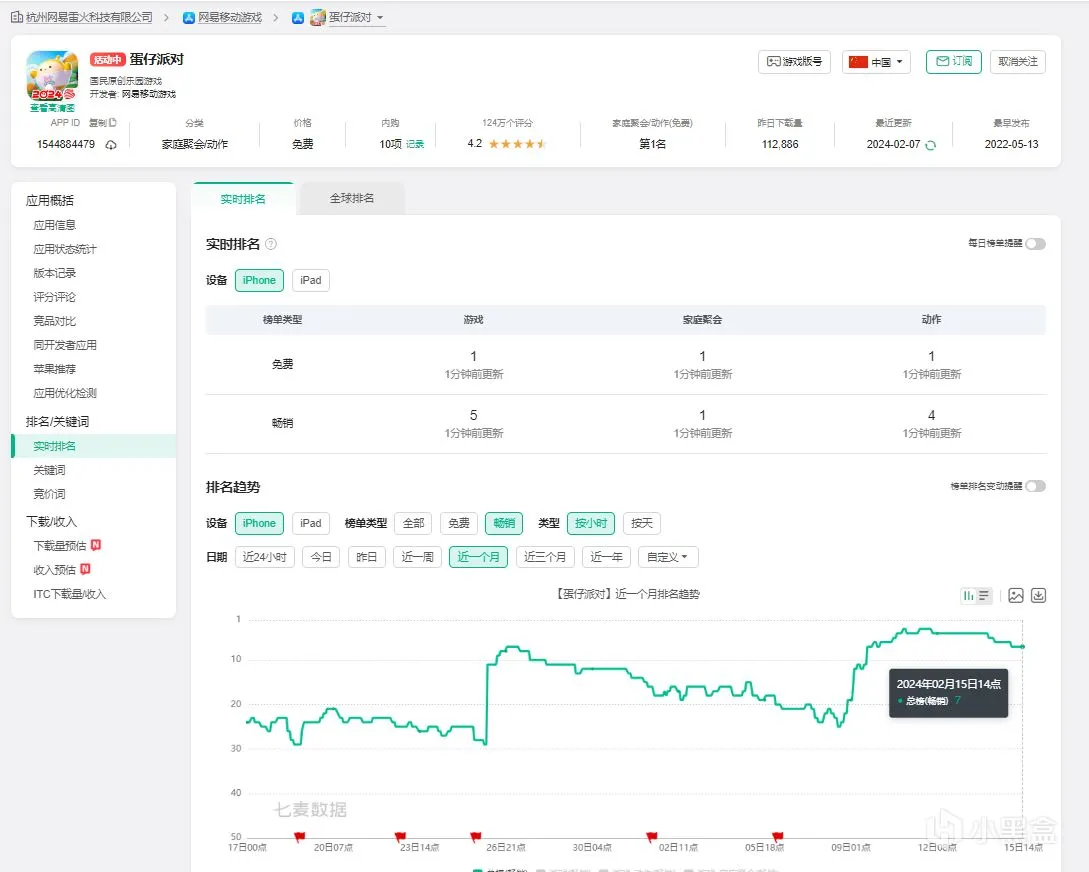Open 收入预估 in sidebar
Viewport: 1089px width, 872px height.
[x=55, y=570]
